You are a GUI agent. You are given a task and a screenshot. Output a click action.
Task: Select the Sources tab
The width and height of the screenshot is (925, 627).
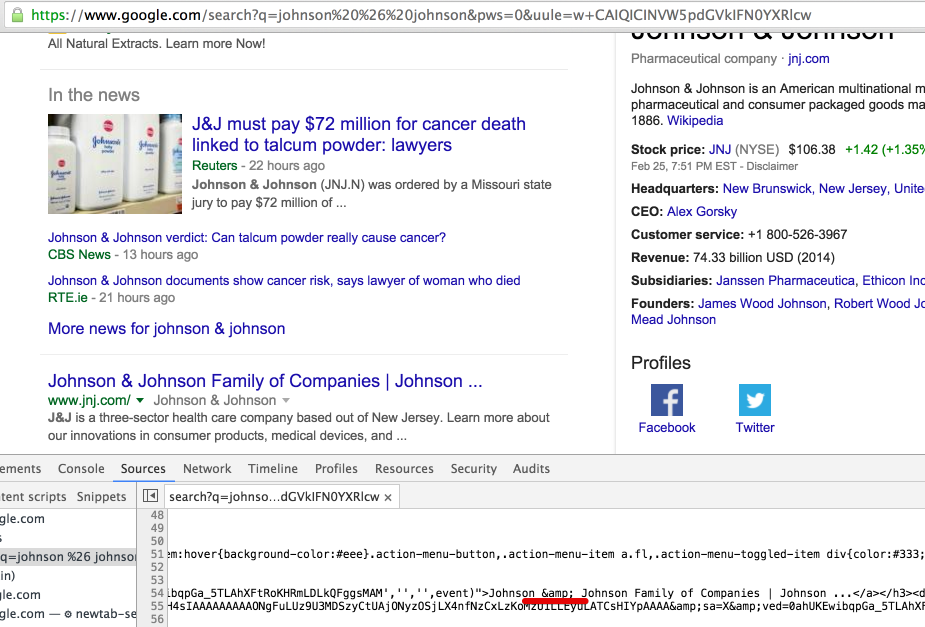coord(143,468)
